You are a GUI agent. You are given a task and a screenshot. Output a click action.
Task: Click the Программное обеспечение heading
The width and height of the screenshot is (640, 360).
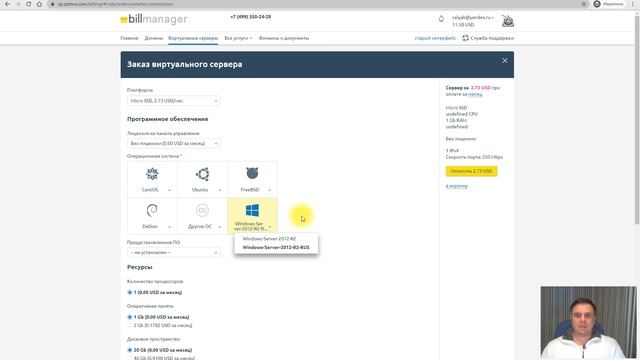pos(167,119)
